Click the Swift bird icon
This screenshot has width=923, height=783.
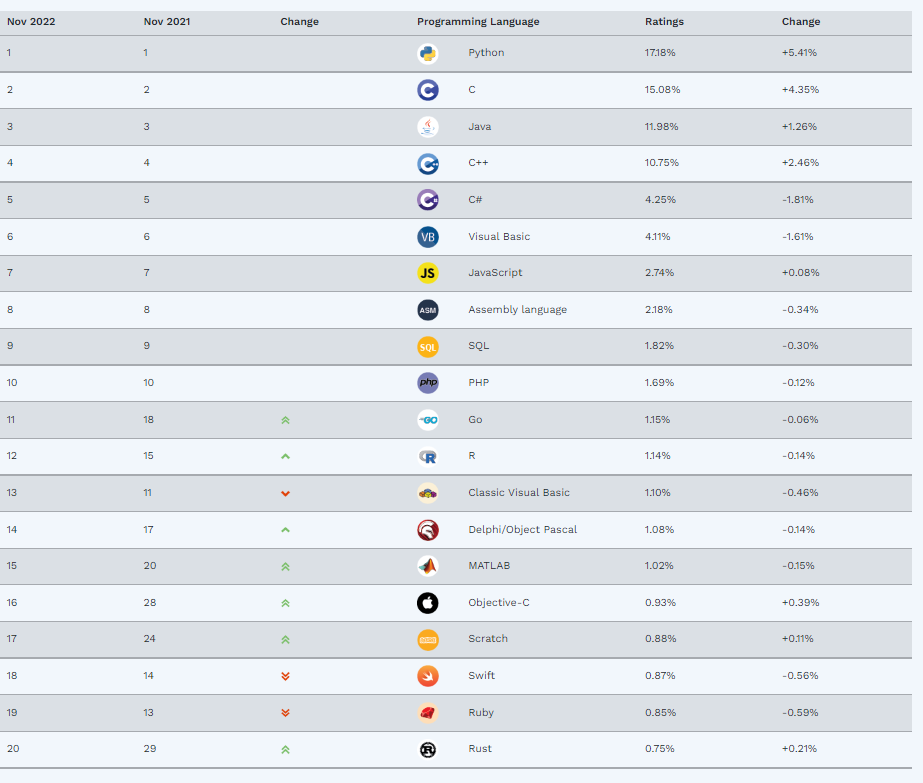(427, 676)
